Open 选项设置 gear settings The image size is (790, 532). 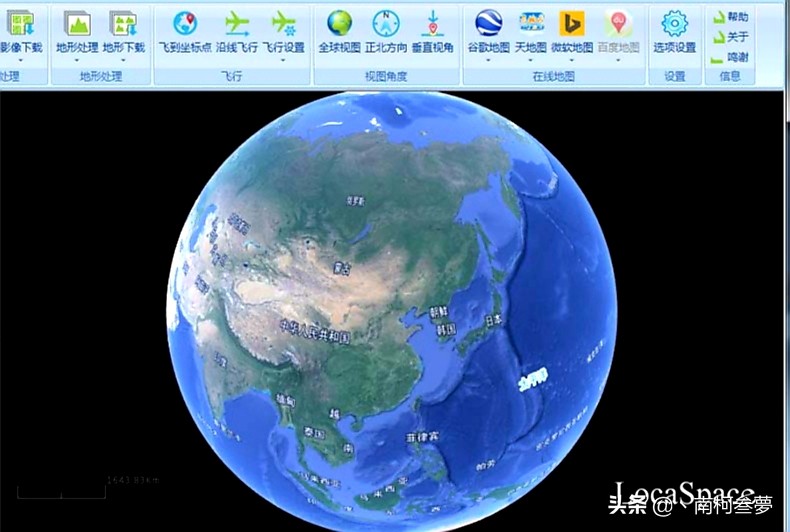click(675, 25)
